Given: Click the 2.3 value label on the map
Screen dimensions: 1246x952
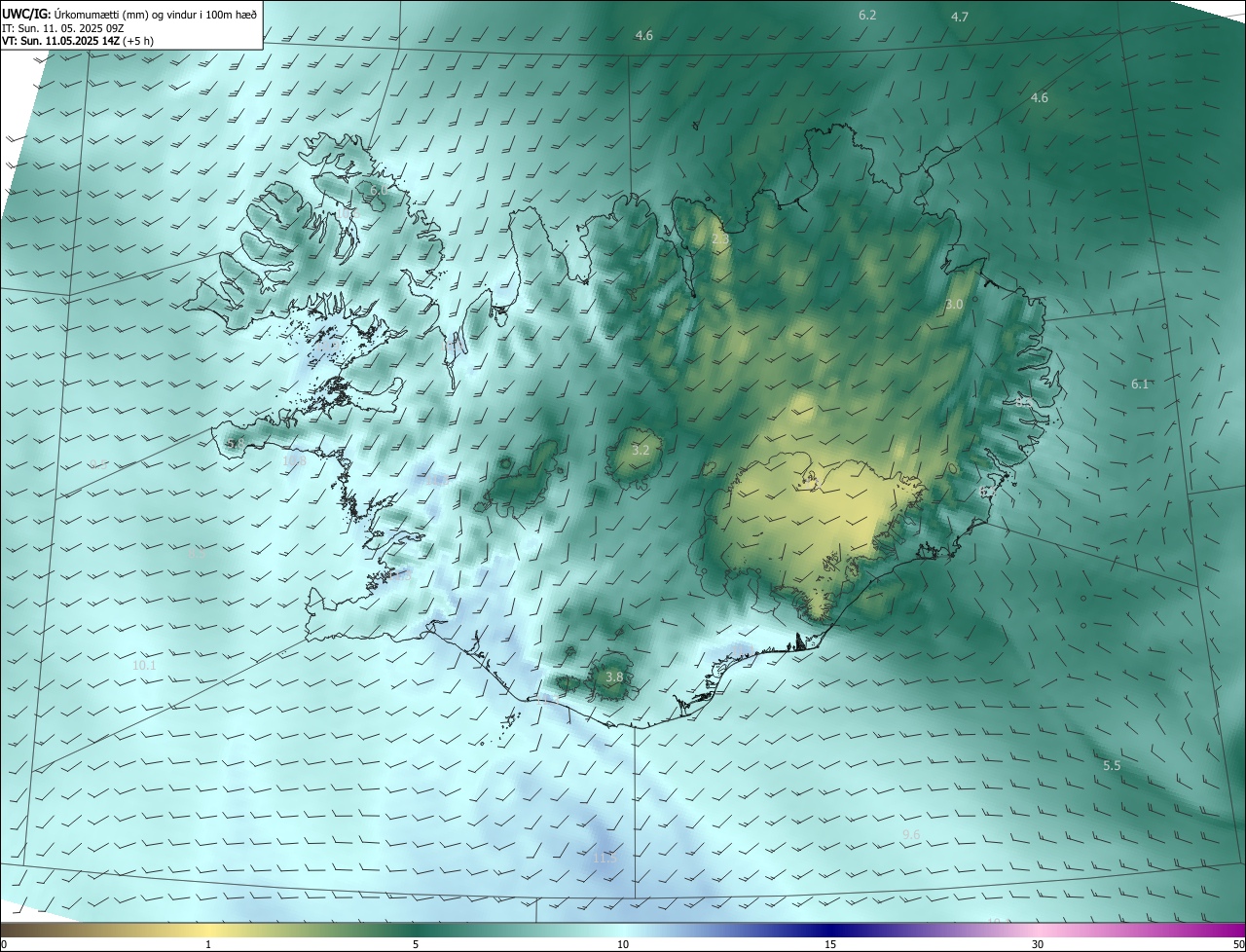Looking at the screenshot, I should (x=720, y=238).
